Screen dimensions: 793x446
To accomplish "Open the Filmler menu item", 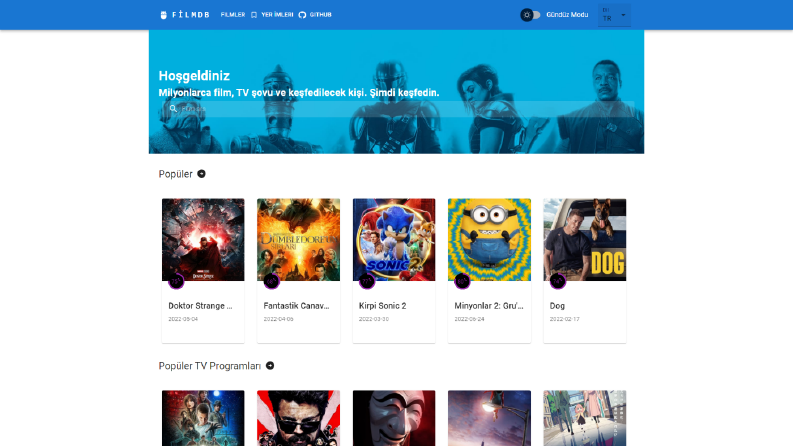I will 233,15.
